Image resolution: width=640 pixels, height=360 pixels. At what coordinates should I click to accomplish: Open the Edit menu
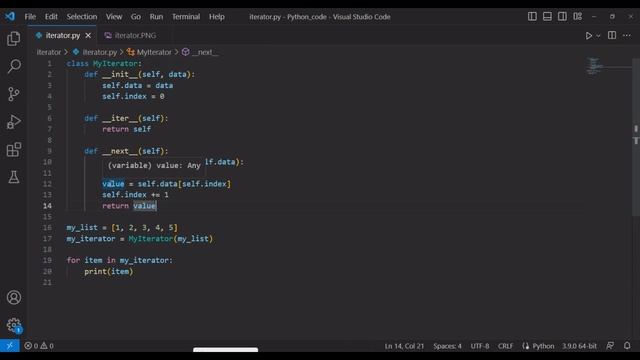(x=51, y=17)
